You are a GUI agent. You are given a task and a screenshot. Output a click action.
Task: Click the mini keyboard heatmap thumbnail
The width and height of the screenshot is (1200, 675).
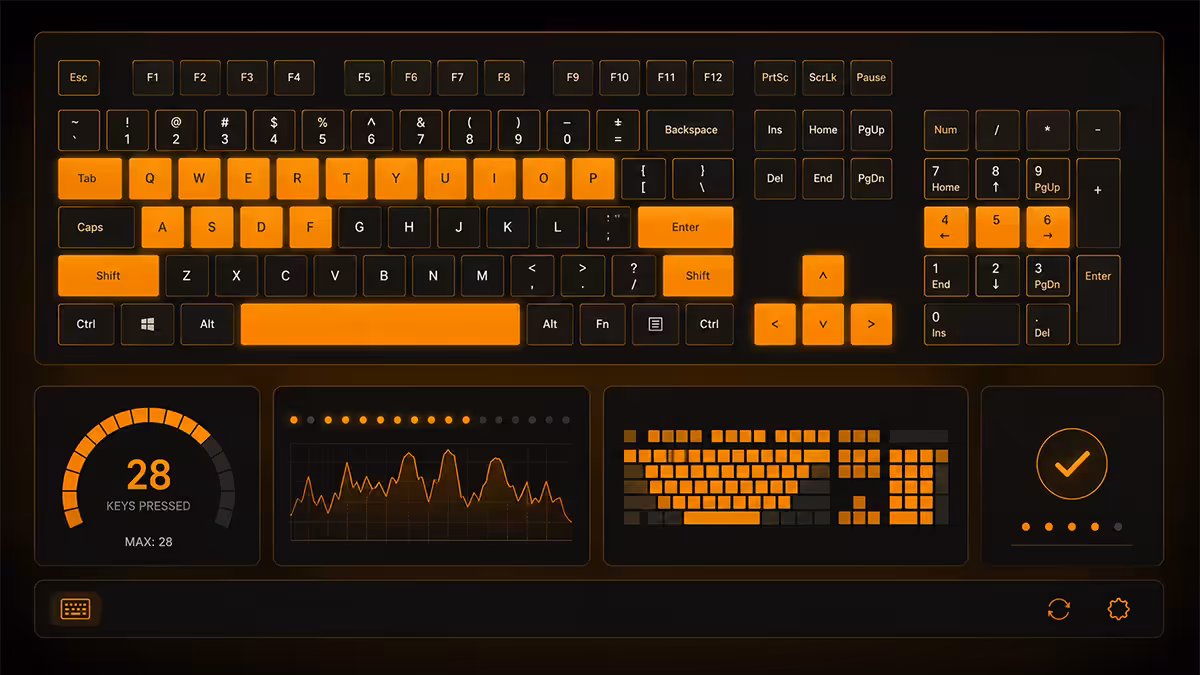(785, 477)
